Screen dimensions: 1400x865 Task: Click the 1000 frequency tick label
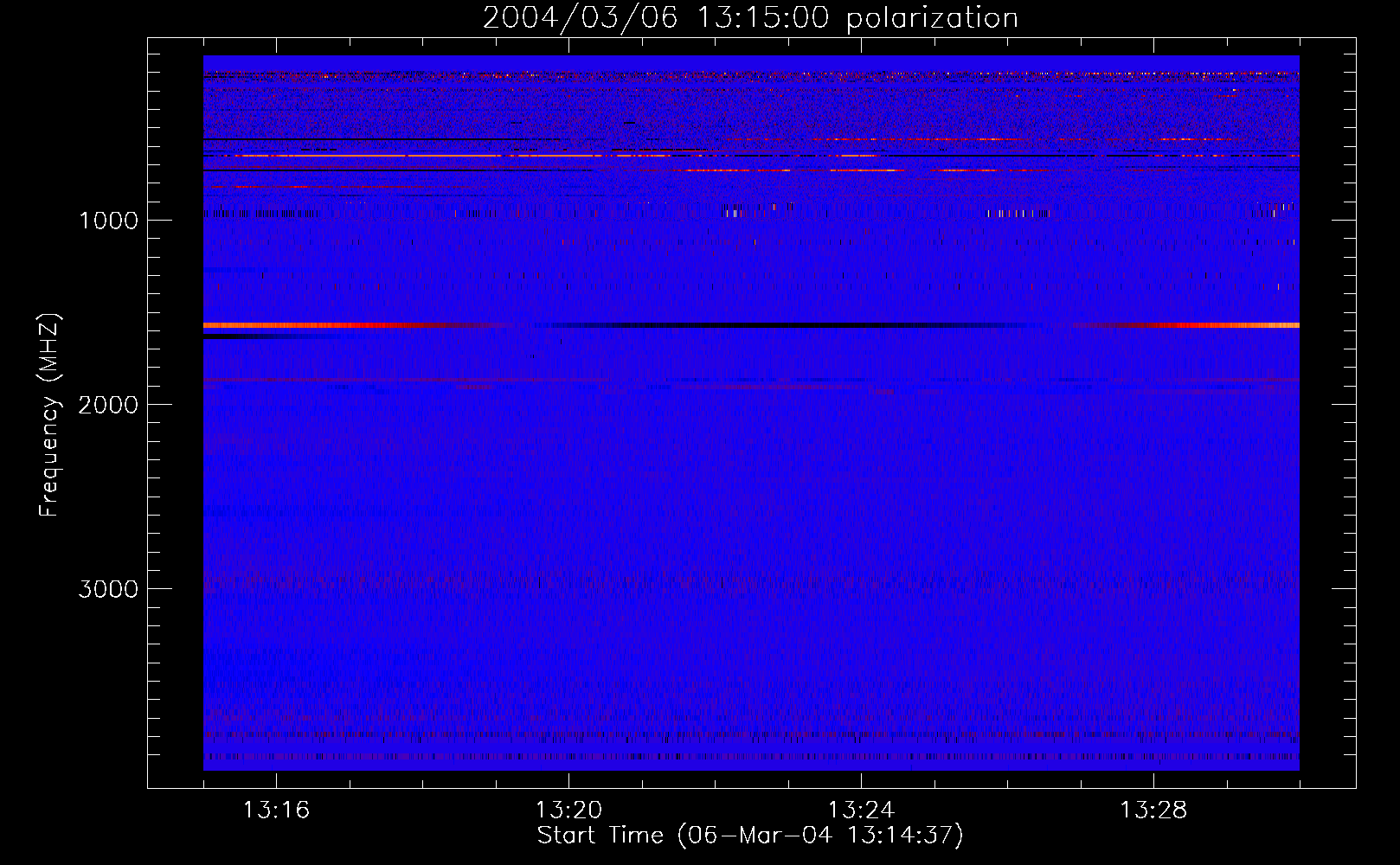pos(108,221)
